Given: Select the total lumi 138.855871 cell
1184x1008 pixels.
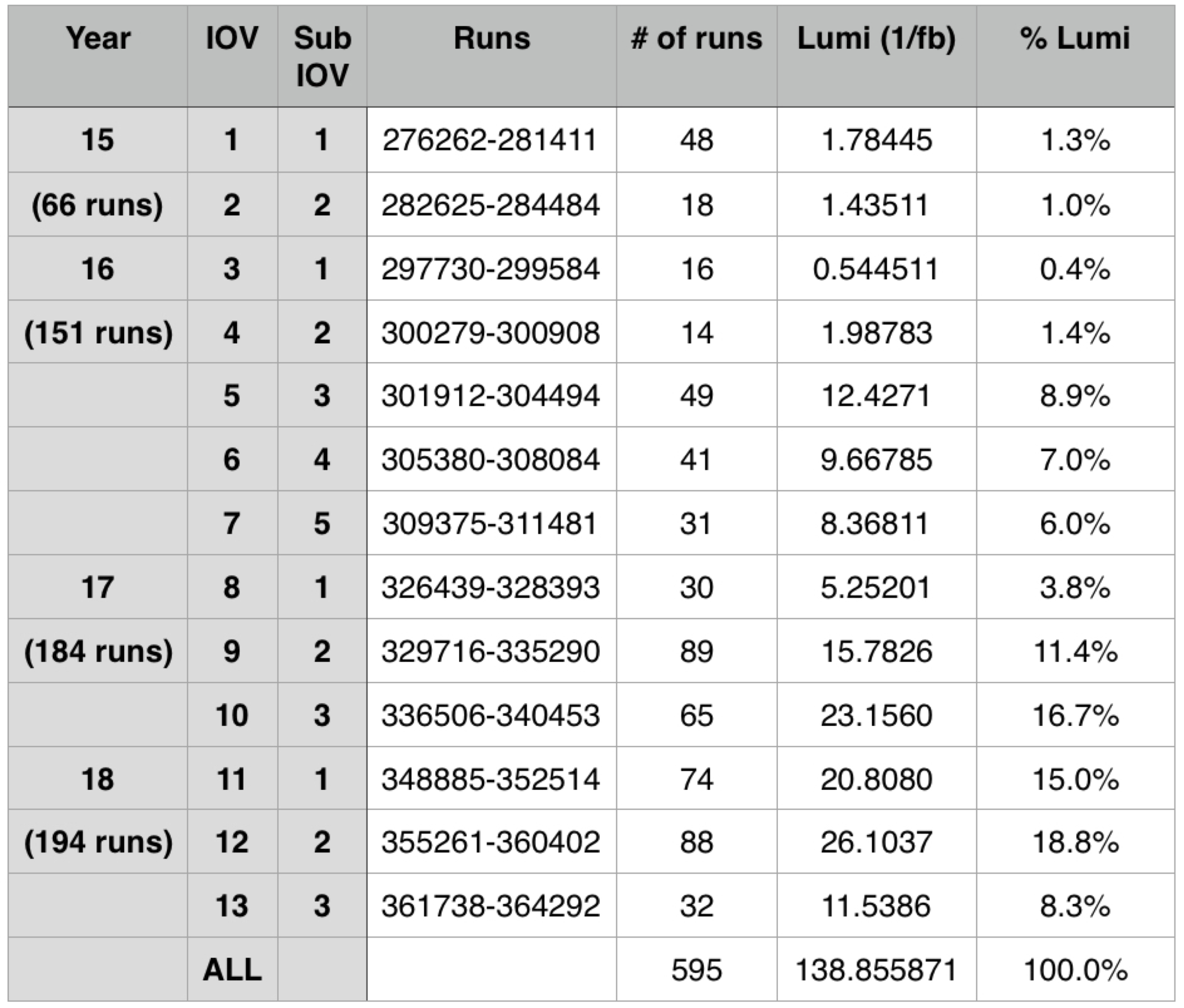Looking at the screenshot, I should 875,970.
